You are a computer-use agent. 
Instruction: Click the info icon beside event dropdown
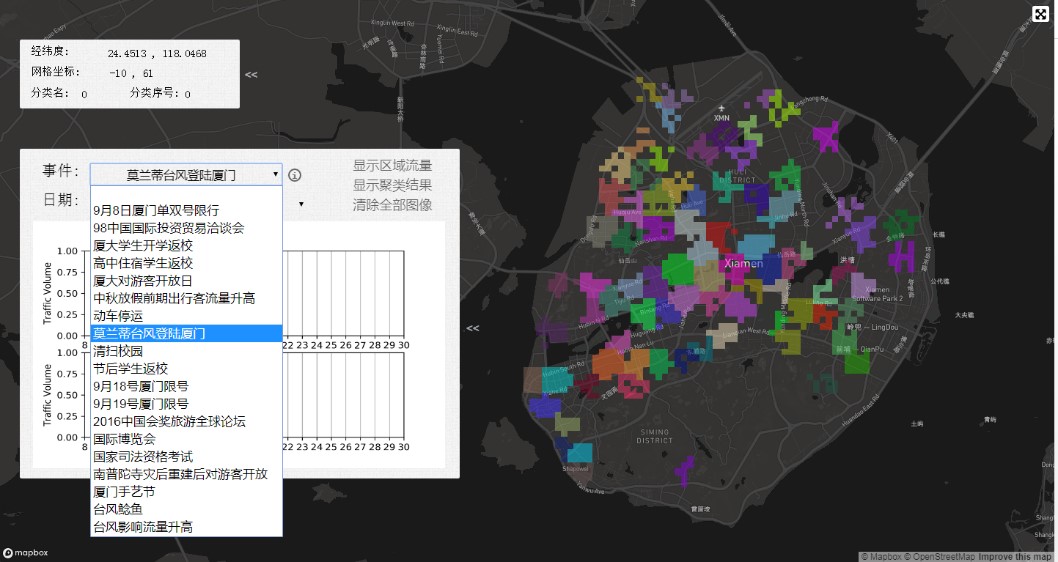pos(295,176)
